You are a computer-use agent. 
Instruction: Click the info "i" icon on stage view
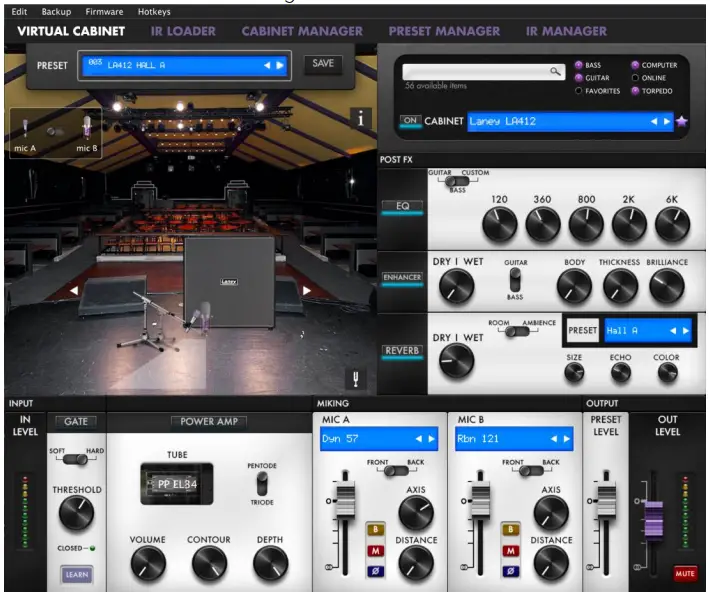(360, 120)
